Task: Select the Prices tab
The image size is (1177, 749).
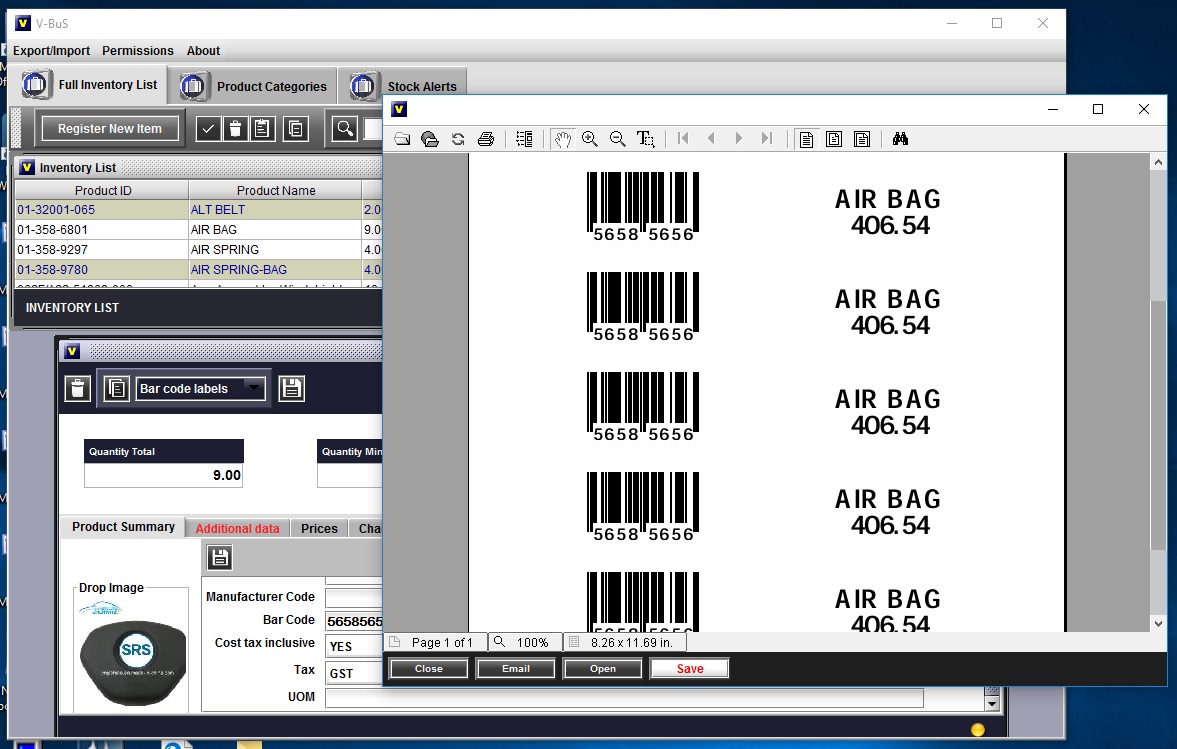Action: click(319, 528)
